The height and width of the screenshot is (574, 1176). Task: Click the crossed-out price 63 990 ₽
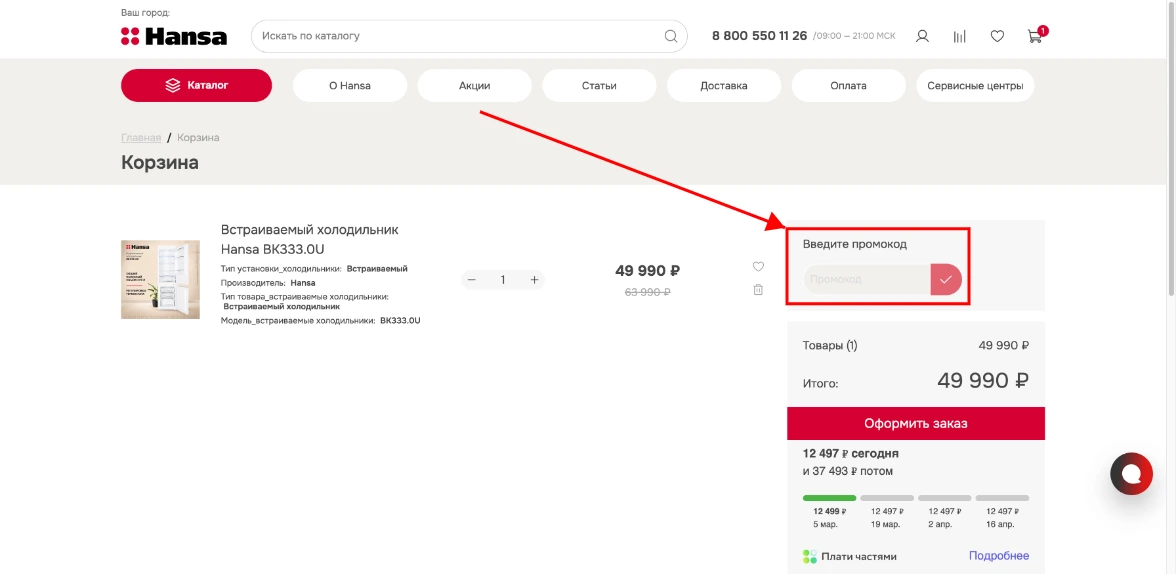(647, 292)
